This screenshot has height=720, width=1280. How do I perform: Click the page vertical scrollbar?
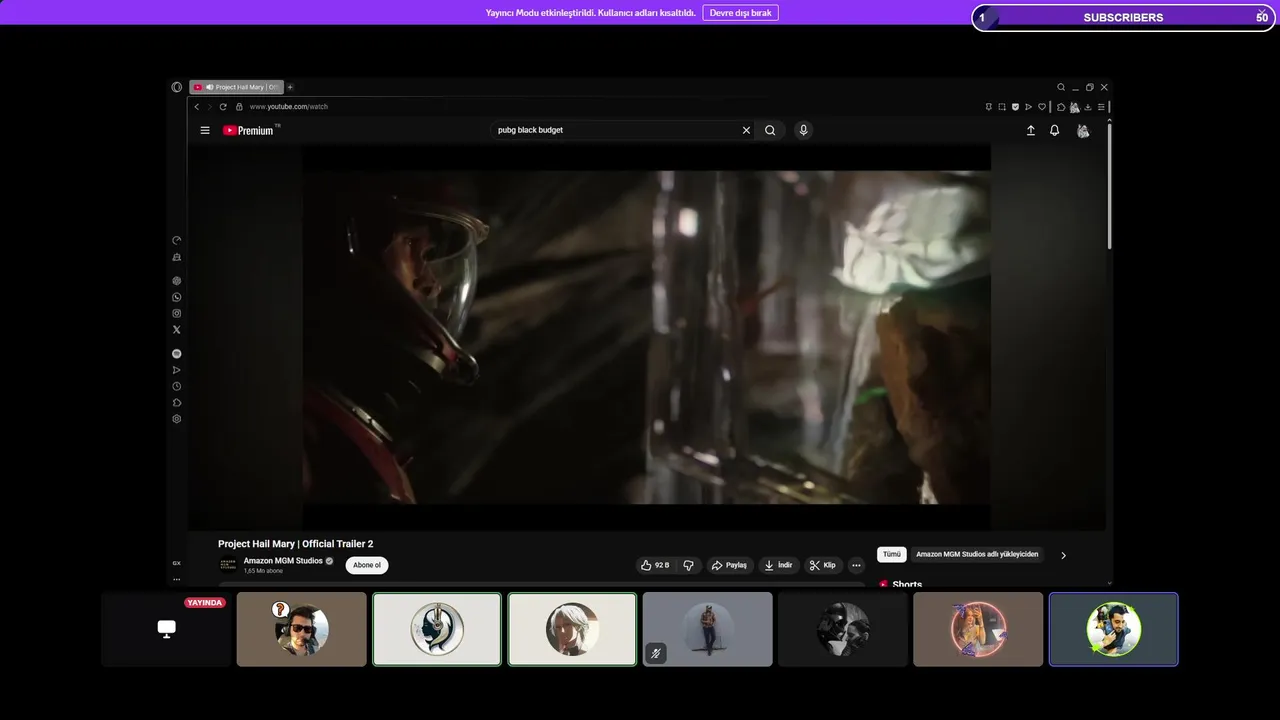coord(1109,185)
